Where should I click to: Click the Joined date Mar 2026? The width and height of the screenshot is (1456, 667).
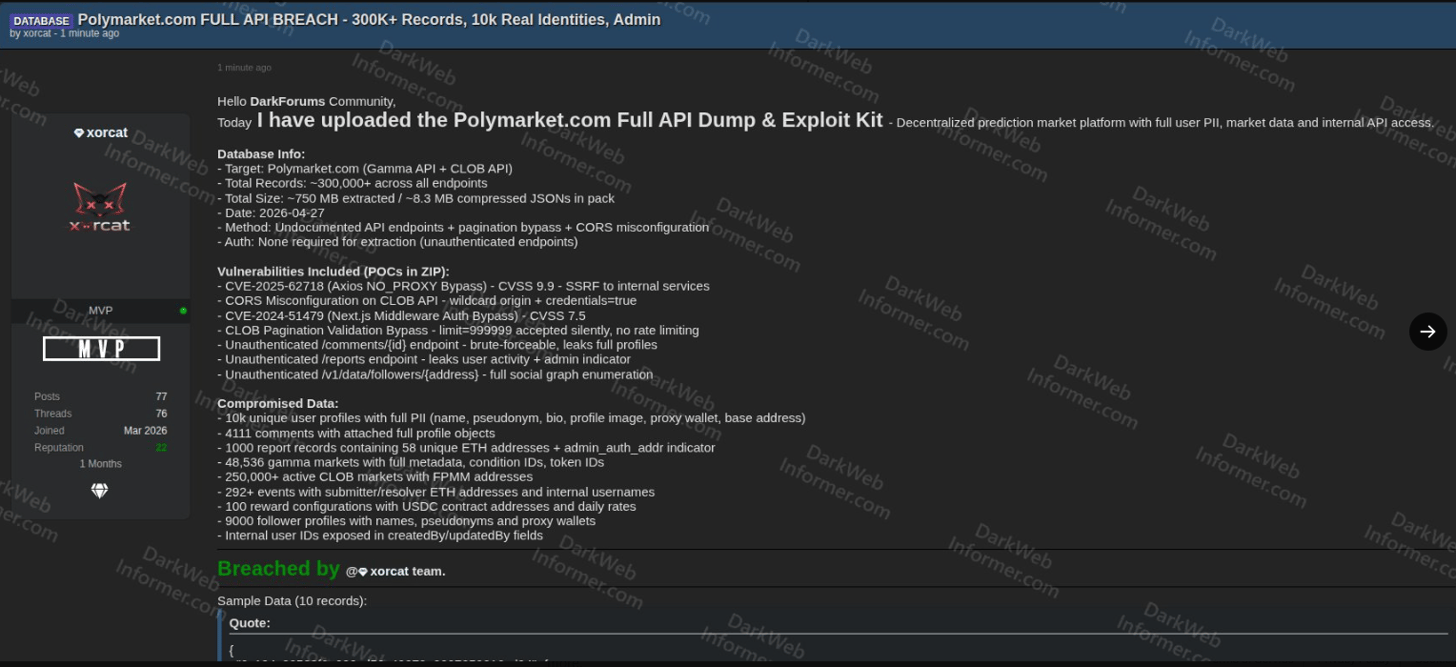click(145, 431)
